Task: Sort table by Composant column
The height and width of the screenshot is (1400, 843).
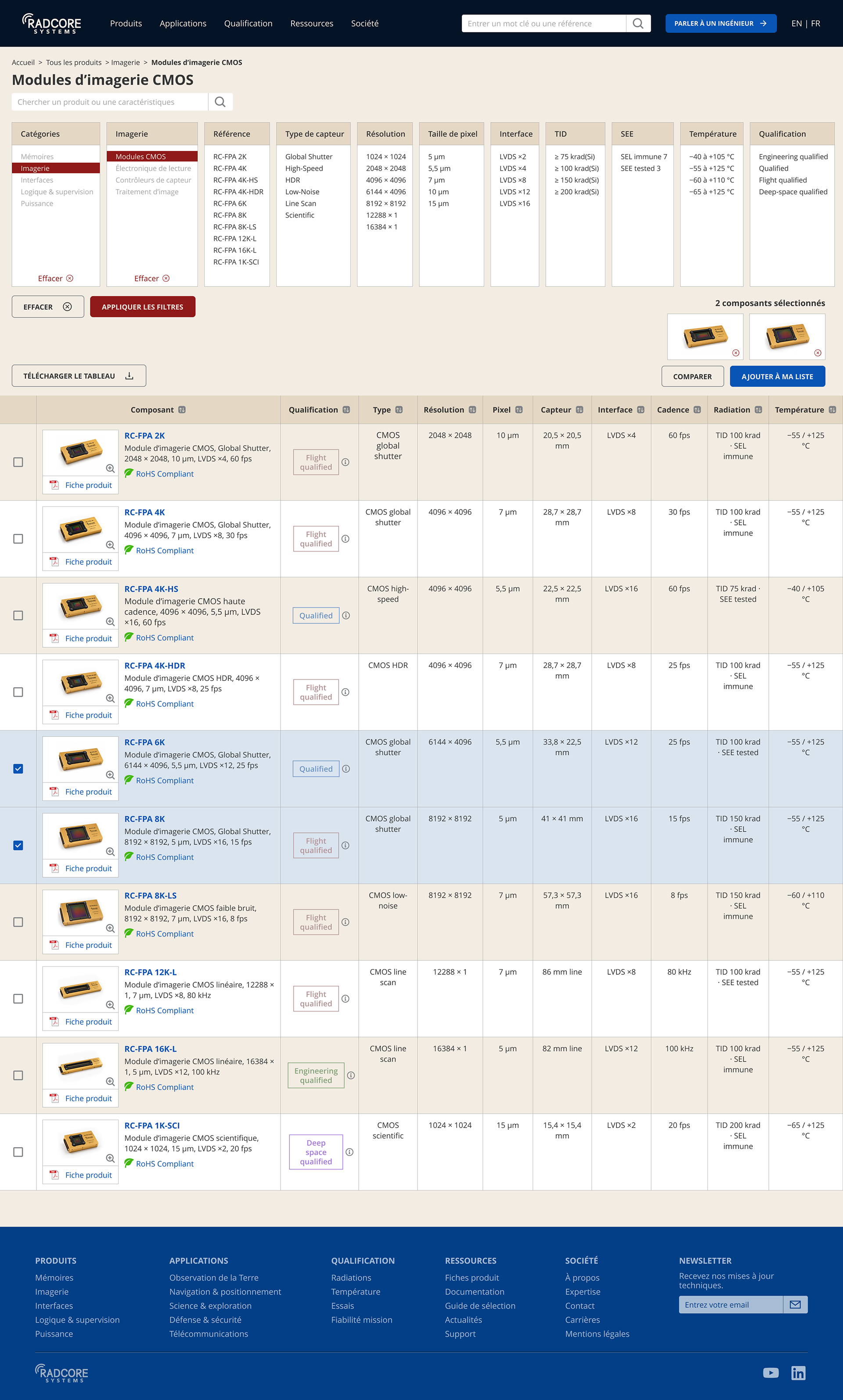Action: click(182, 410)
